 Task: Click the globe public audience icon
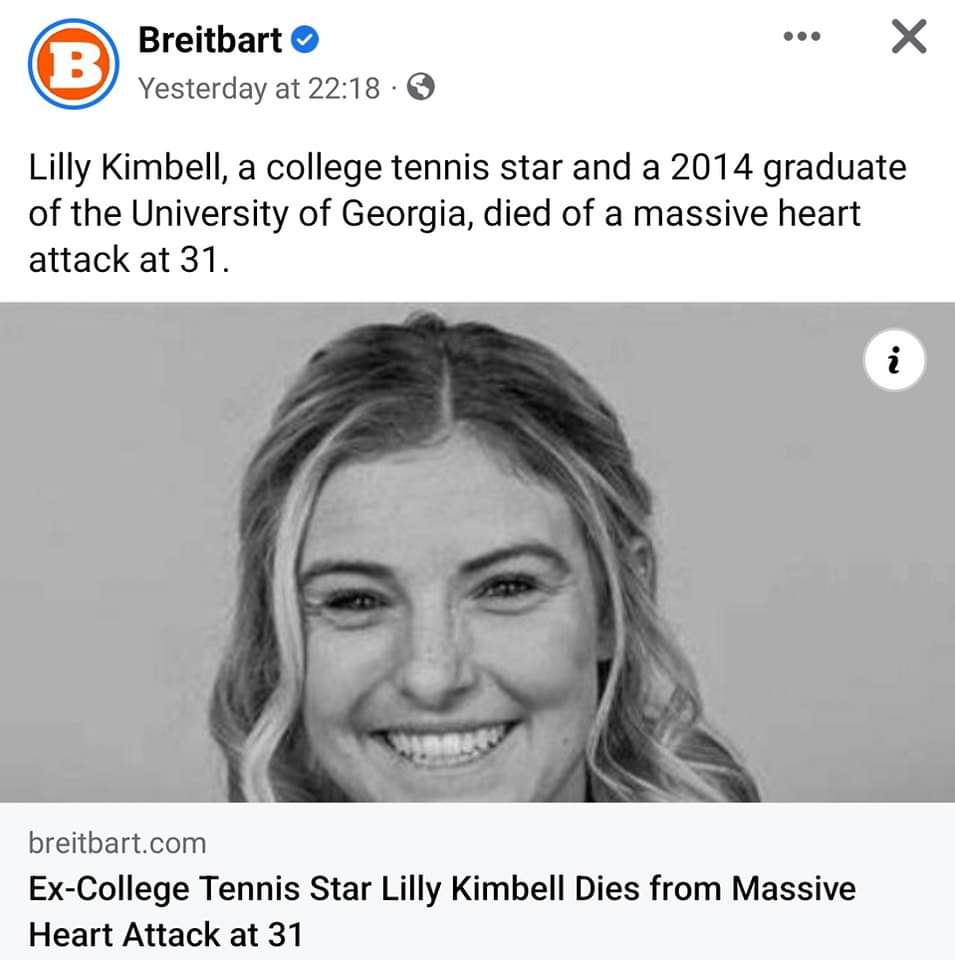click(422, 89)
